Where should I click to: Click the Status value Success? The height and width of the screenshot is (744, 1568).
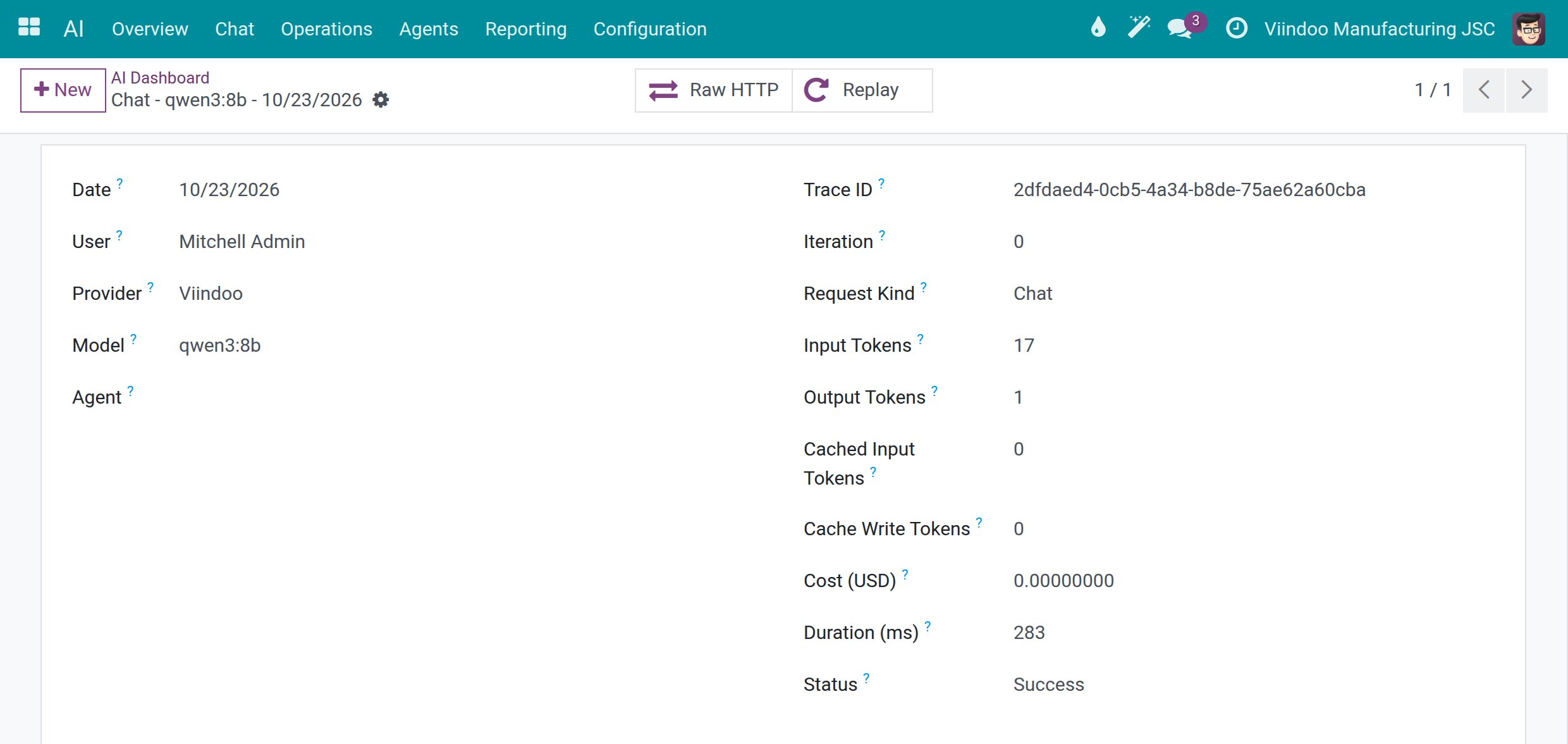[1048, 684]
